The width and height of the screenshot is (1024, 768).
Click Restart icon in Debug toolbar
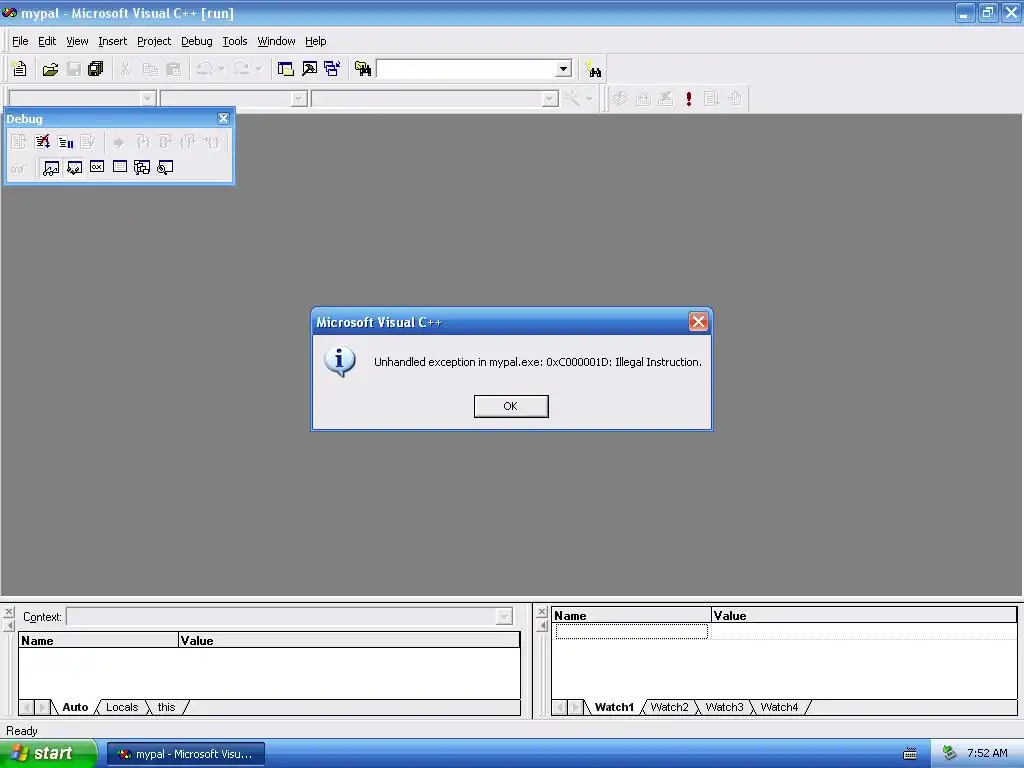[x=18, y=142]
